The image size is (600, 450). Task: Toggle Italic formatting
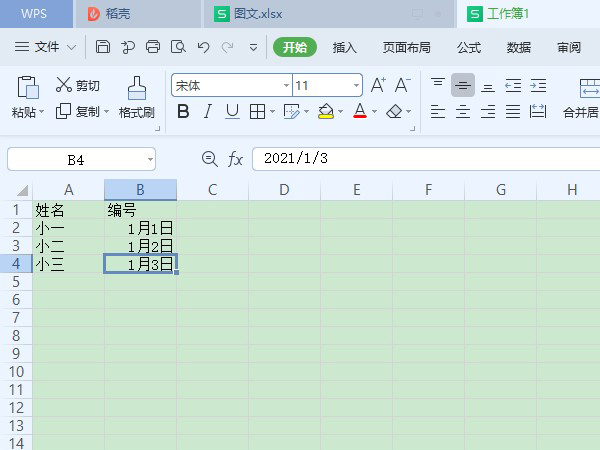click(208, 112)
